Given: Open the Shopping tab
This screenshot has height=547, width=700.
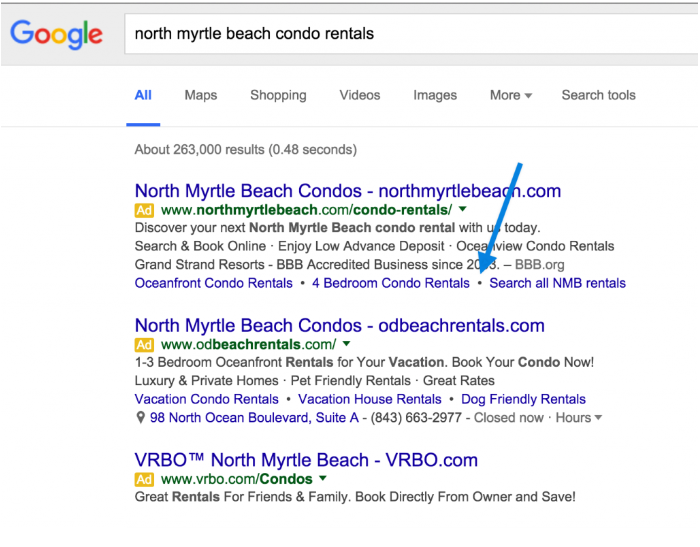Looking at the screenshot, I should coord(278,95).
